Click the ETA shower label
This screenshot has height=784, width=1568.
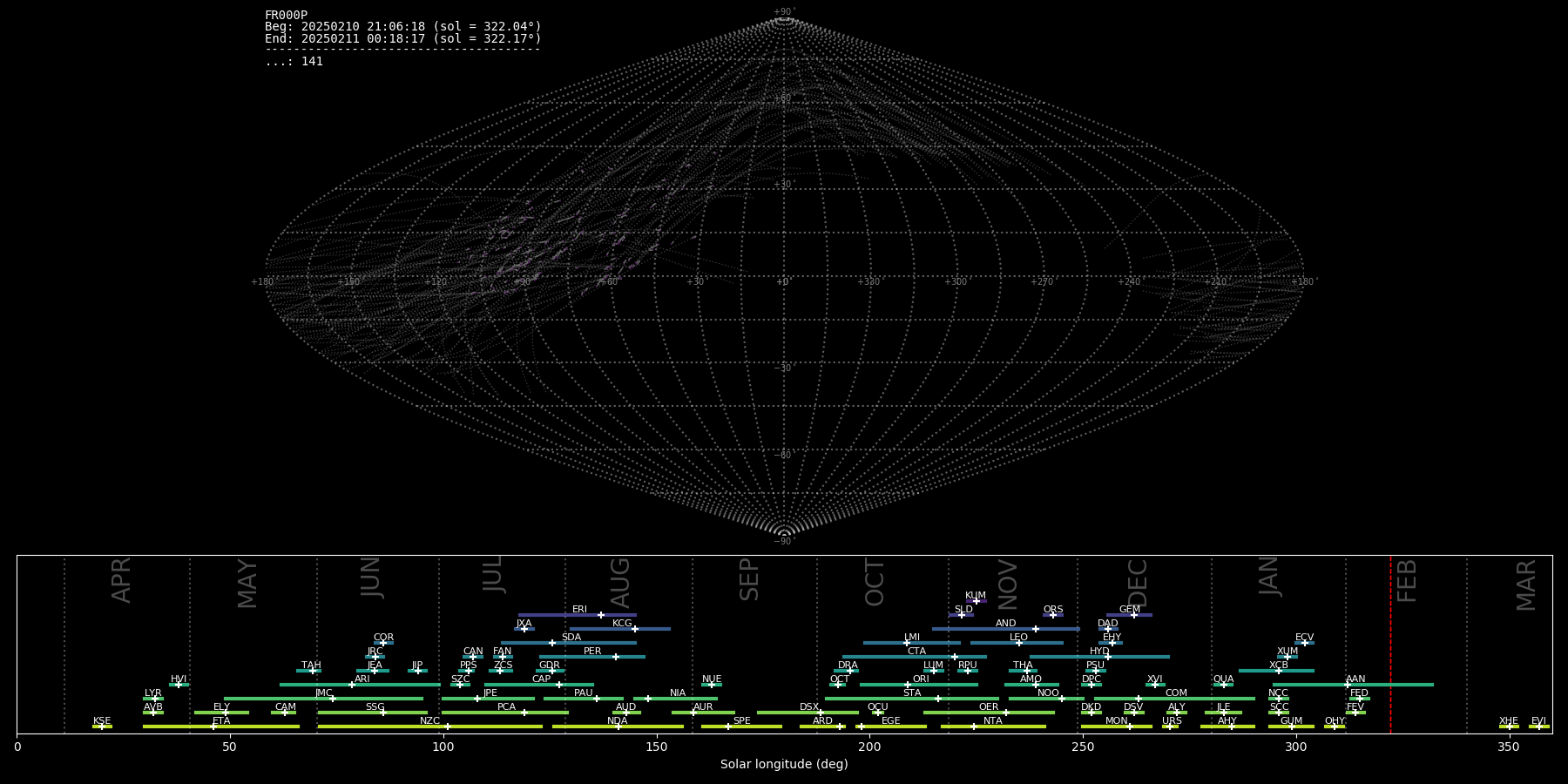(221, 720)
